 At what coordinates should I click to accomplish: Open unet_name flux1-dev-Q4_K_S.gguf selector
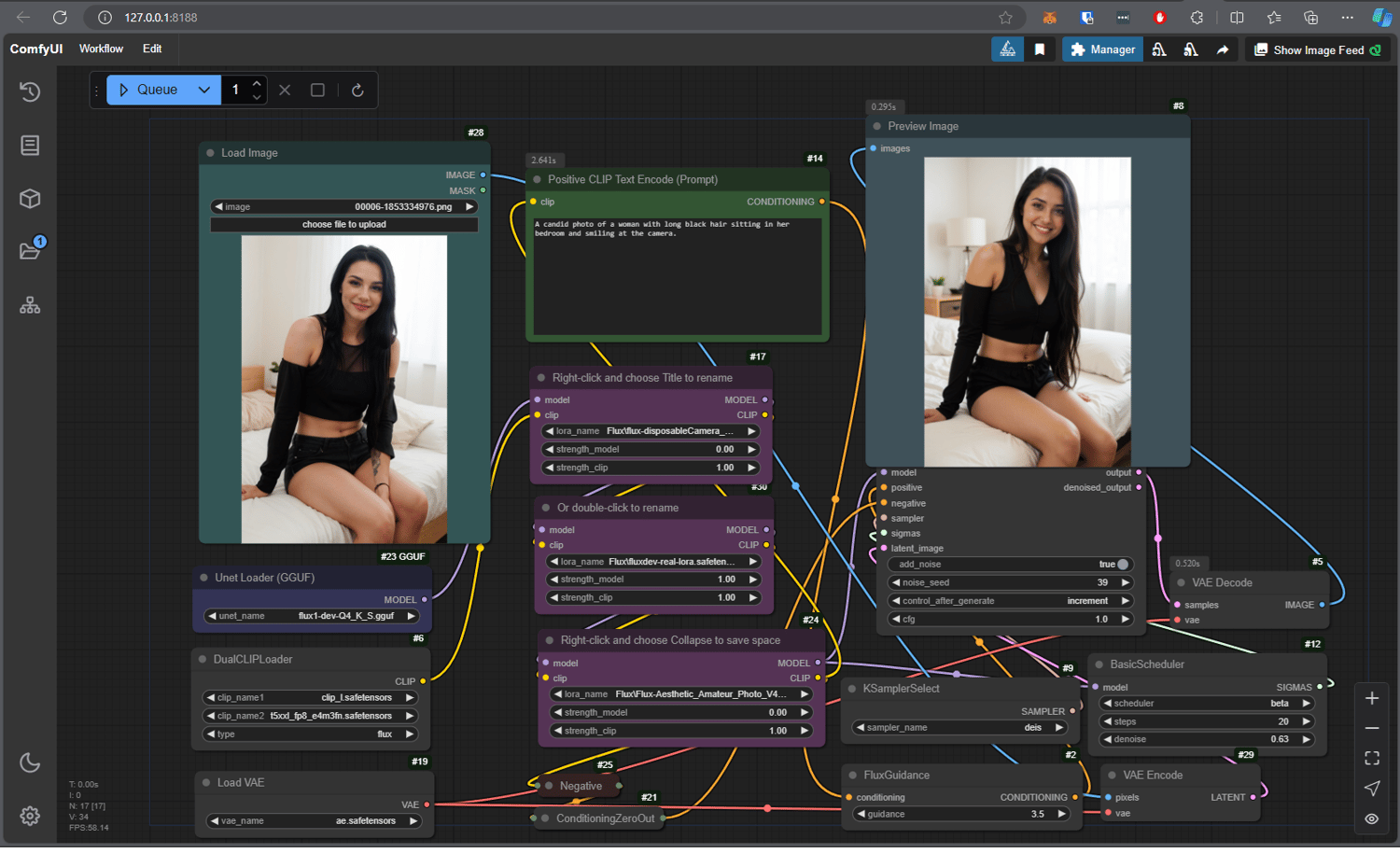point(312,616)
